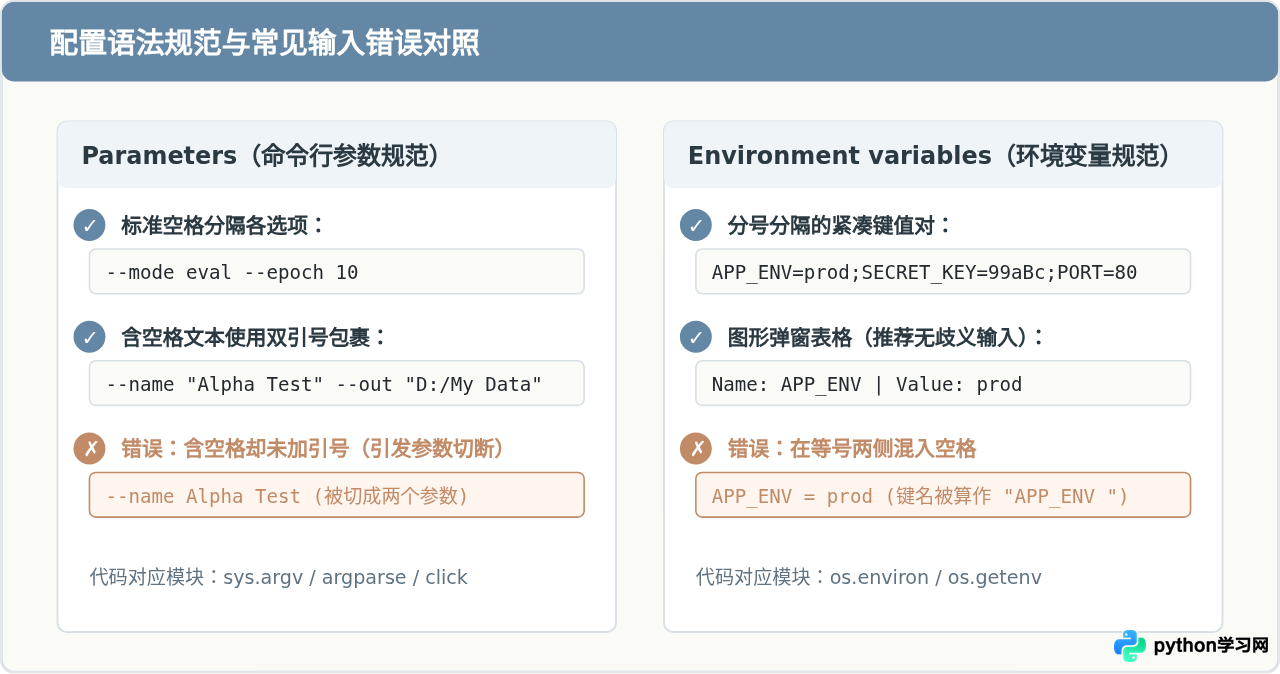1280x674 pixels.
Task: Click the orange cross icon beside 在等号两侧混入空格
Action: [x=696, y=449]
